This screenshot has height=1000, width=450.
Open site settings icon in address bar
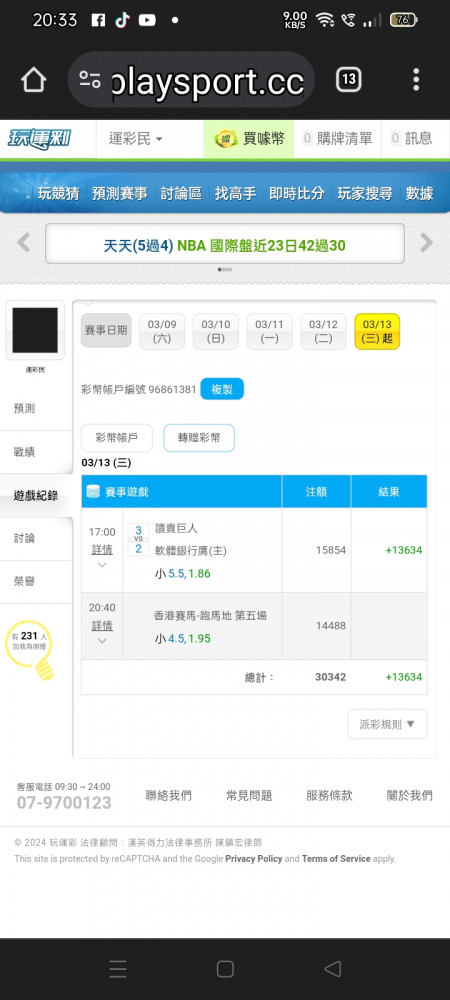click(x=90, y=80)
